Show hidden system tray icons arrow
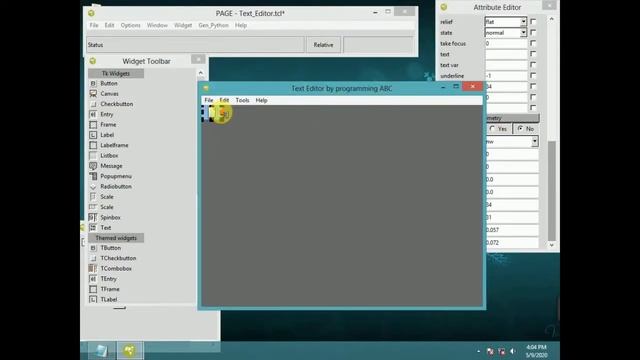Image resolution: width=640 pixels, height=360 pixels. click(x=478, y=351)
